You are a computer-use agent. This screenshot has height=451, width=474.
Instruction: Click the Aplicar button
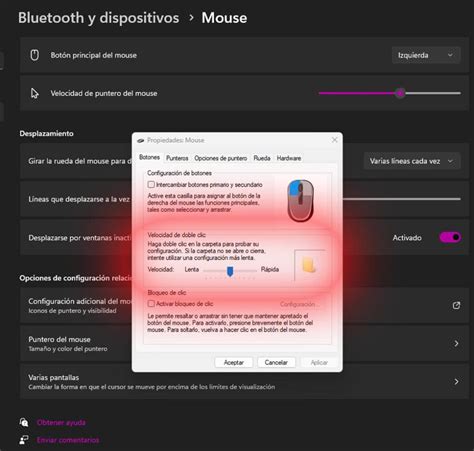(x=319, y=362)
